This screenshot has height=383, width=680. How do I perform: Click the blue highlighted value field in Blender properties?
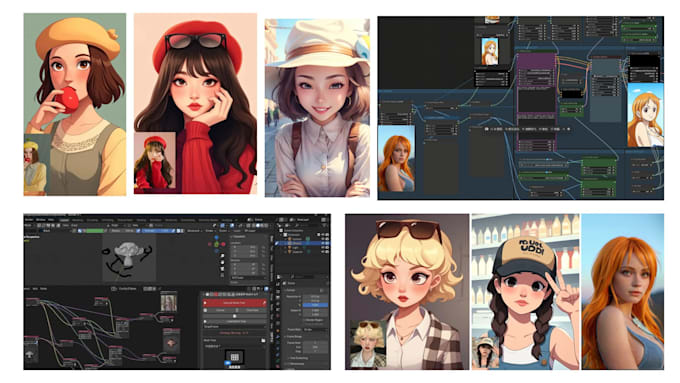pos(315,305)
